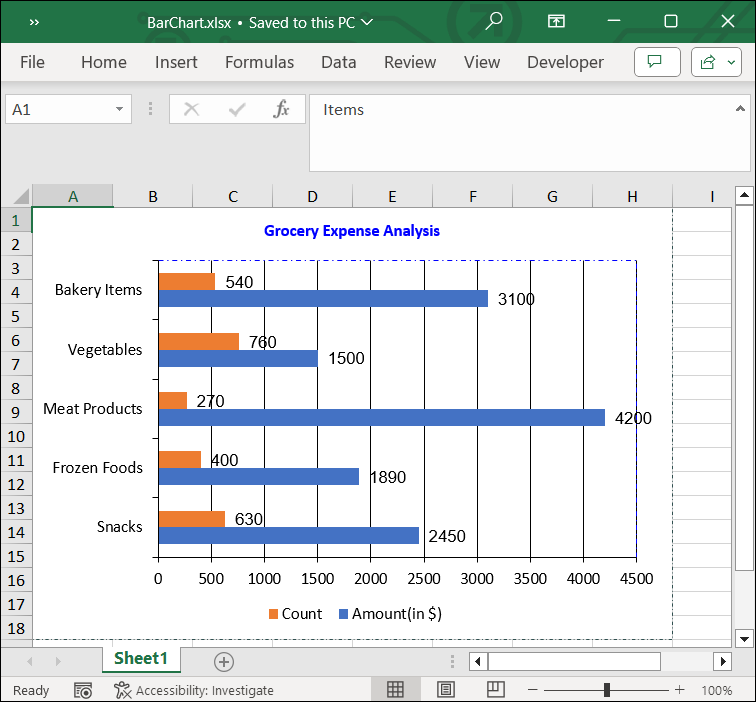
Task: Expand the Quick Access toolbar chevrons
Action: coord(34,22)
